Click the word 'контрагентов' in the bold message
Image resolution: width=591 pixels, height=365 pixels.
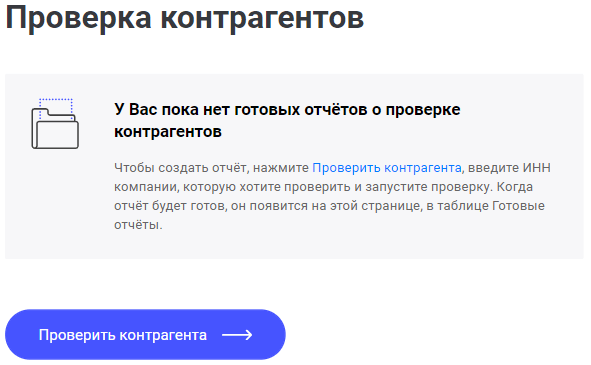click(x=168, y=132)
